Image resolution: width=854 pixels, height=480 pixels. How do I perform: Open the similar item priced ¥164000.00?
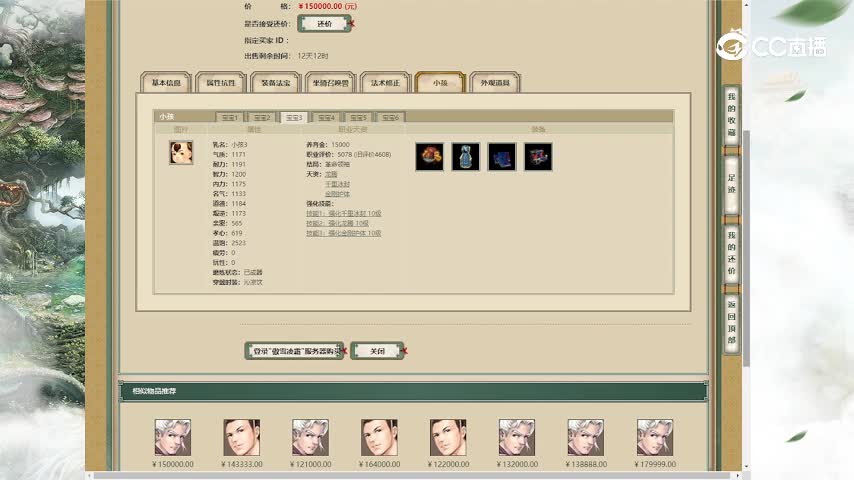tap(379, 438)
